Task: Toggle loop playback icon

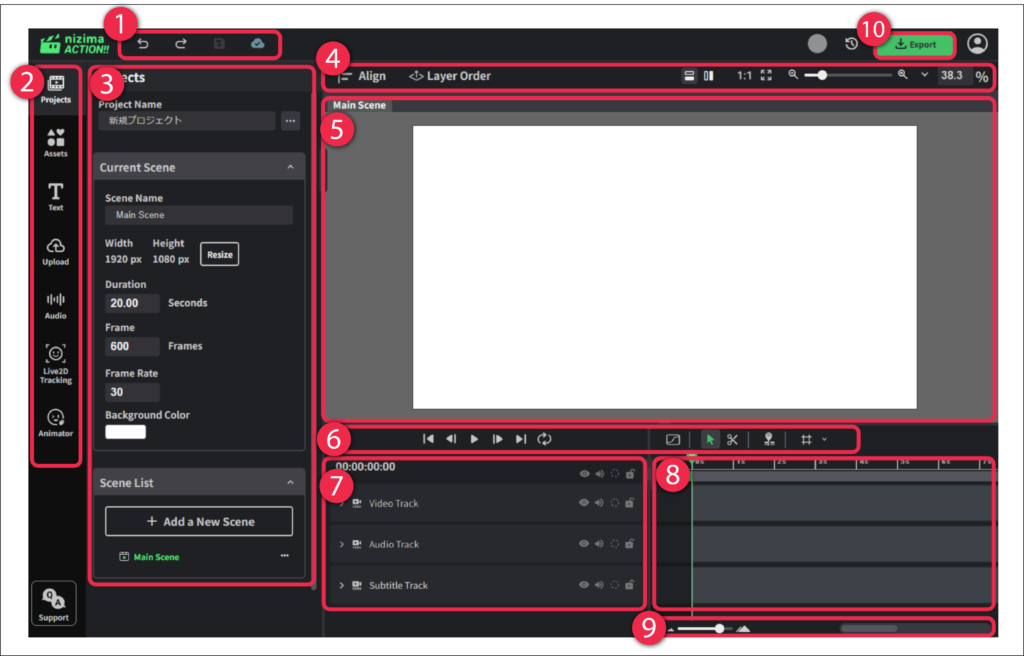Action: pyautogui.click(x=544, y=439)
